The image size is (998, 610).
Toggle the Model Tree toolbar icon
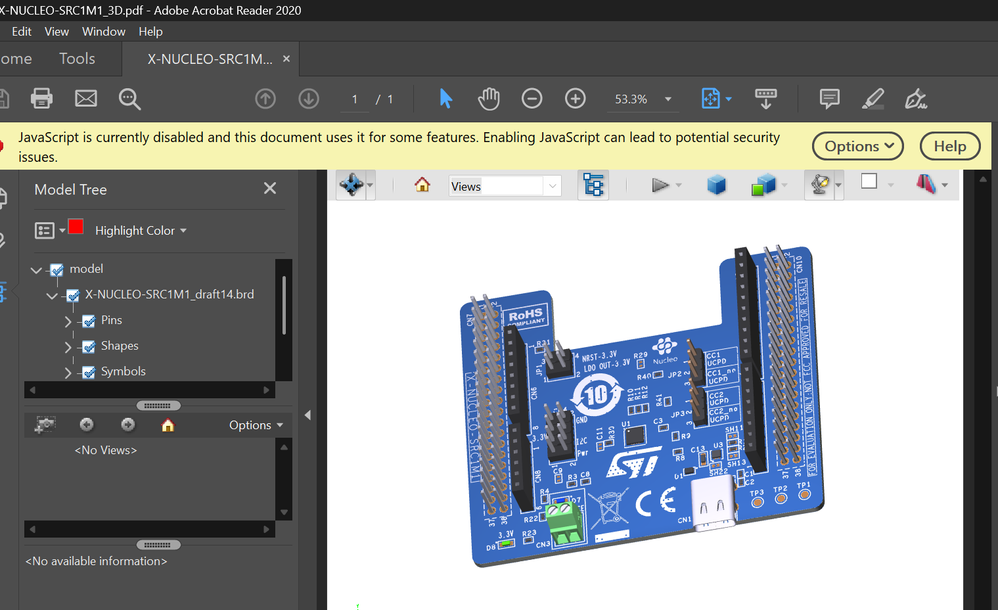tap(593, 185)
